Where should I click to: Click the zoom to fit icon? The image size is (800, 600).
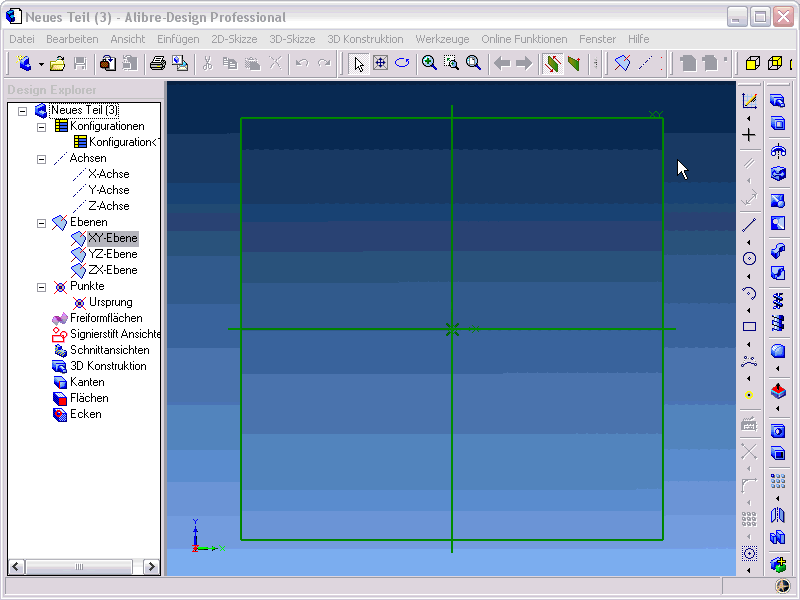(x=473, y=63)
